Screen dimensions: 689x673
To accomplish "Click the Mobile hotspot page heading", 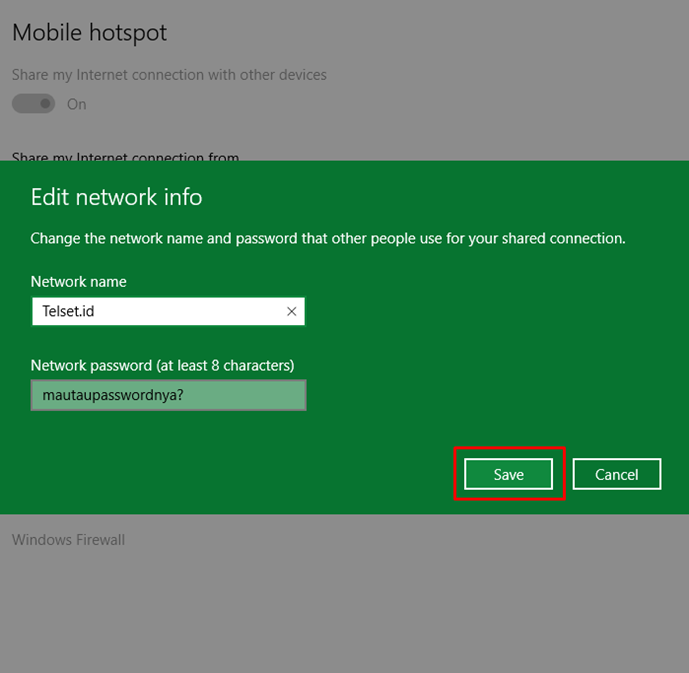I will (x=89, y=33).
